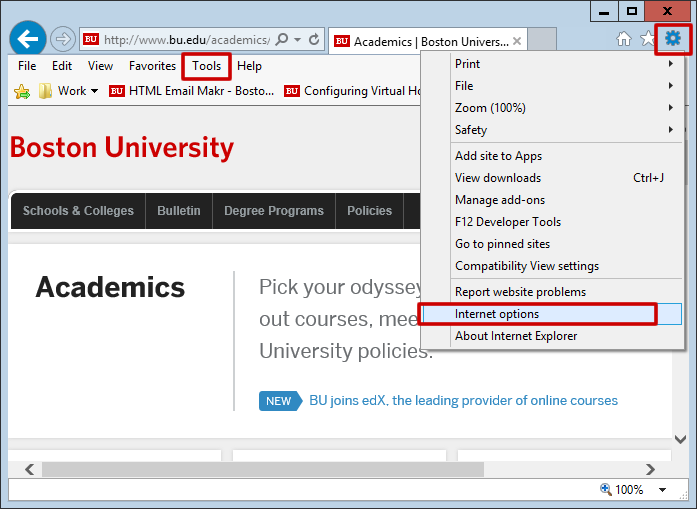697x509 pixels.
Task: Click the Boston University heading link
Action: coord(122,148)
